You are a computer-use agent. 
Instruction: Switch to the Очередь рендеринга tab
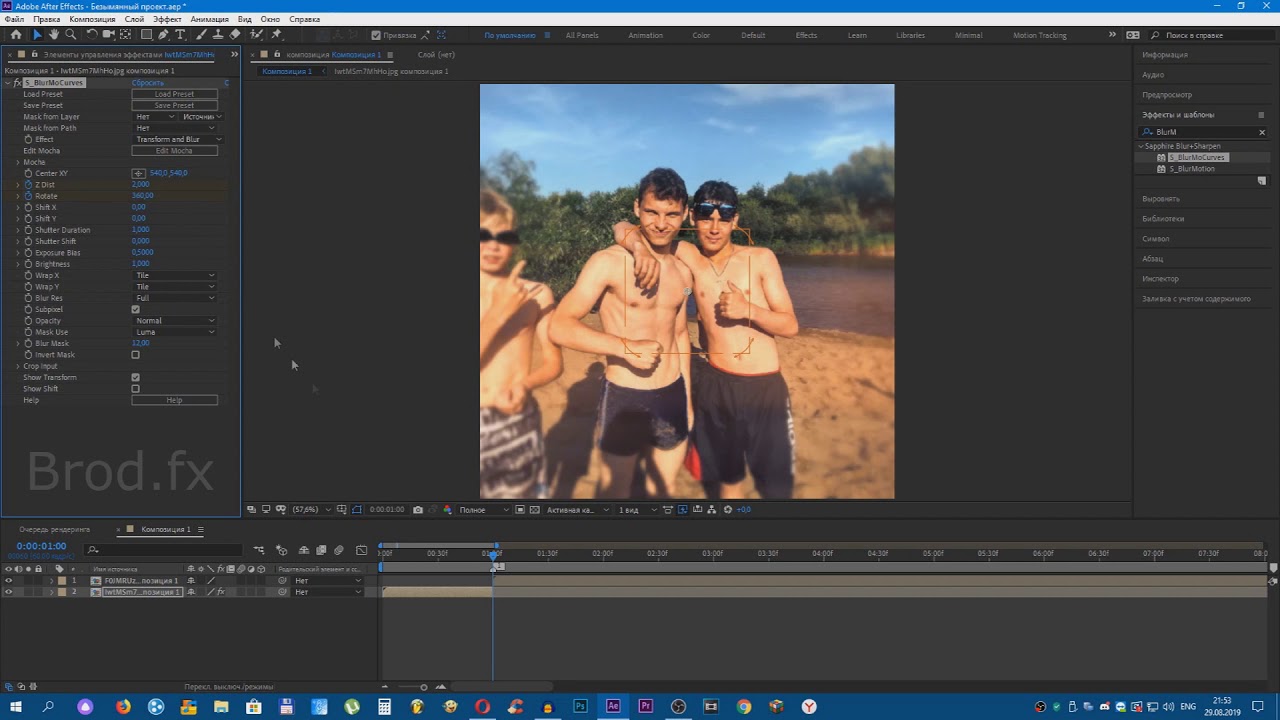coord(54,529)
